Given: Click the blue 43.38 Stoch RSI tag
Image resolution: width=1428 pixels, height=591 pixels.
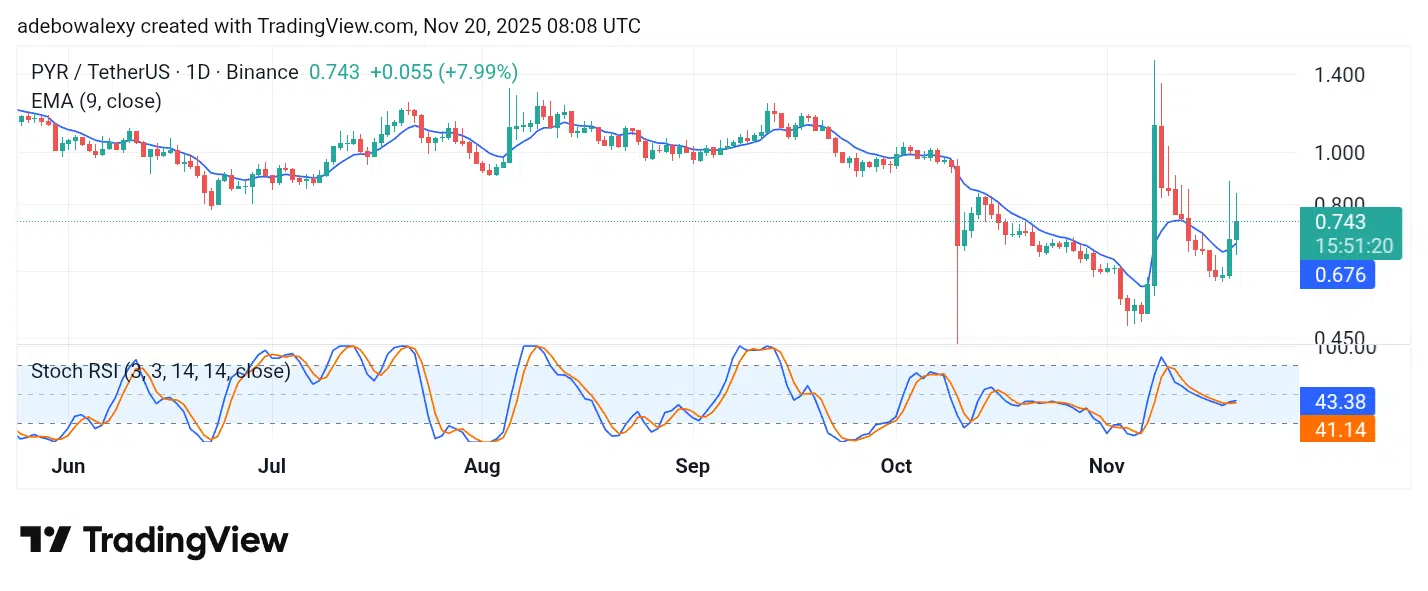Looking at the screenshot, I should tap(1337, 402).
